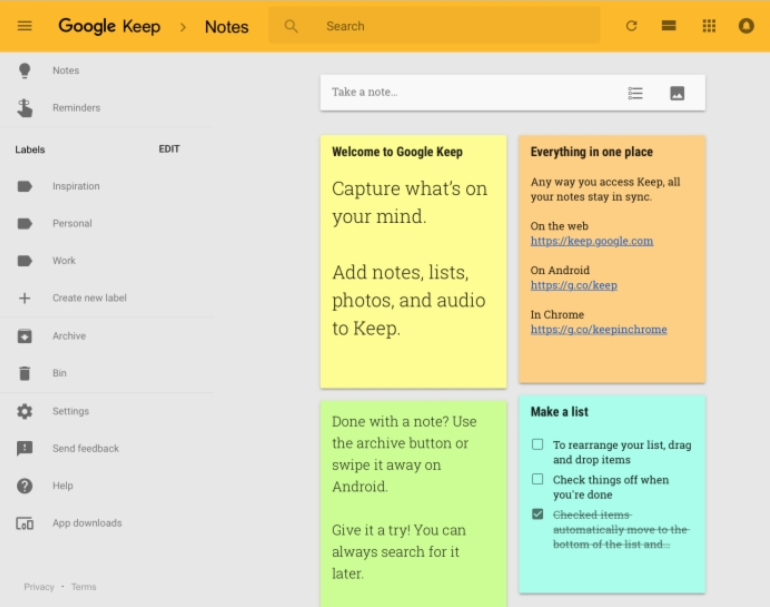This screenshot has height=607, width=770.
Task: Check 'Check things off when you're done'
Action: point(538,479)
